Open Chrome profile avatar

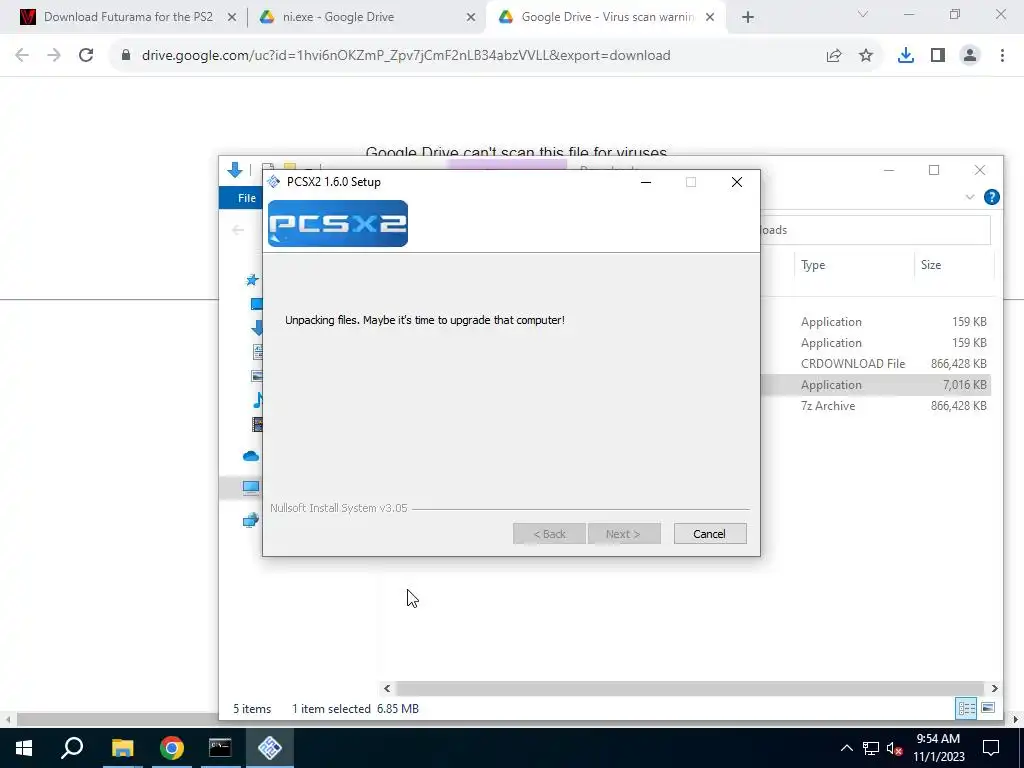(970, 56)
